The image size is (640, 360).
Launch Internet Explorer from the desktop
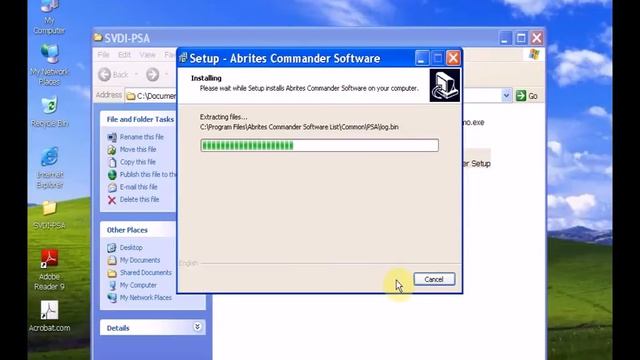(x=49, y=168)
